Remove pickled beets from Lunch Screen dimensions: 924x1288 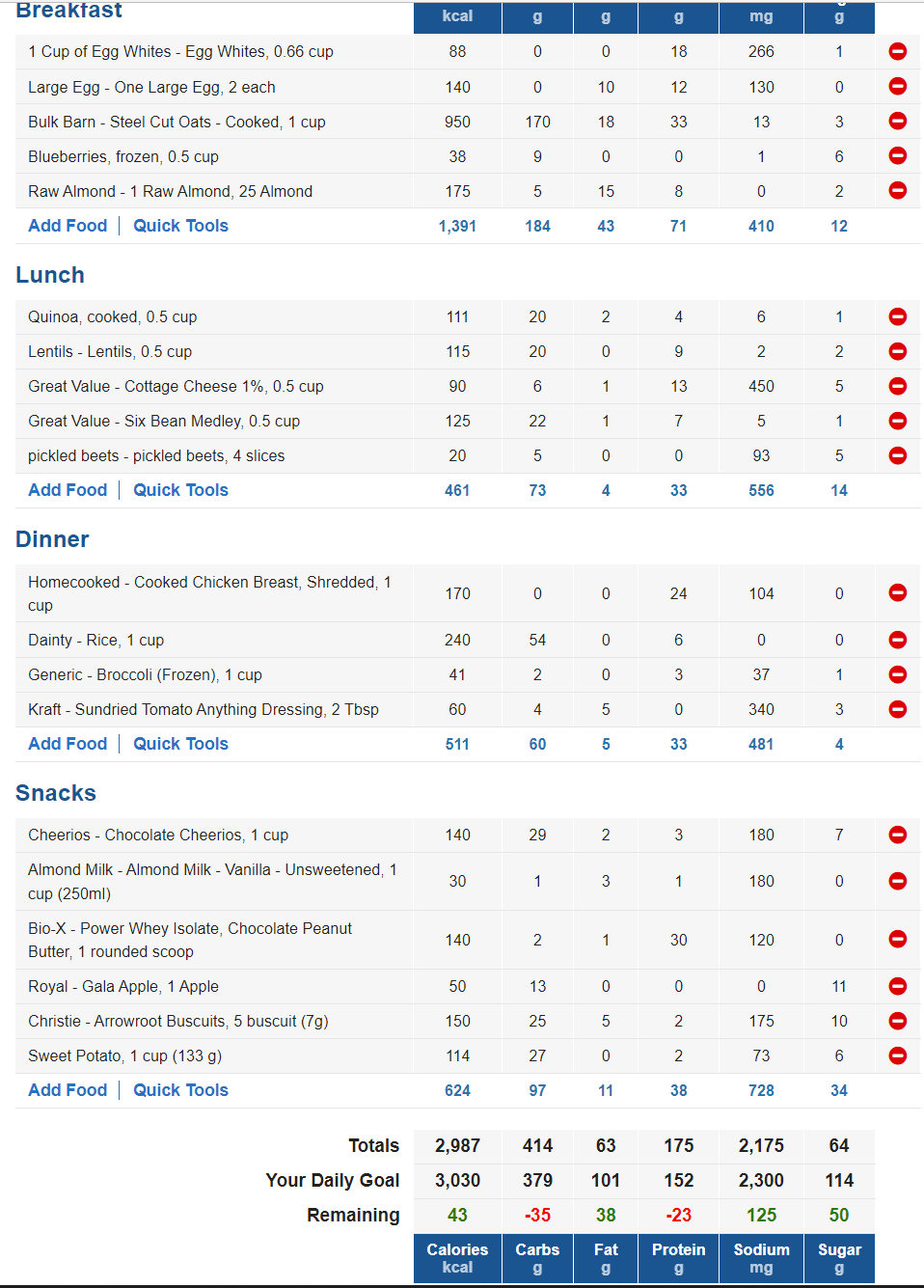pyautogui.click(x=897, y=455)
